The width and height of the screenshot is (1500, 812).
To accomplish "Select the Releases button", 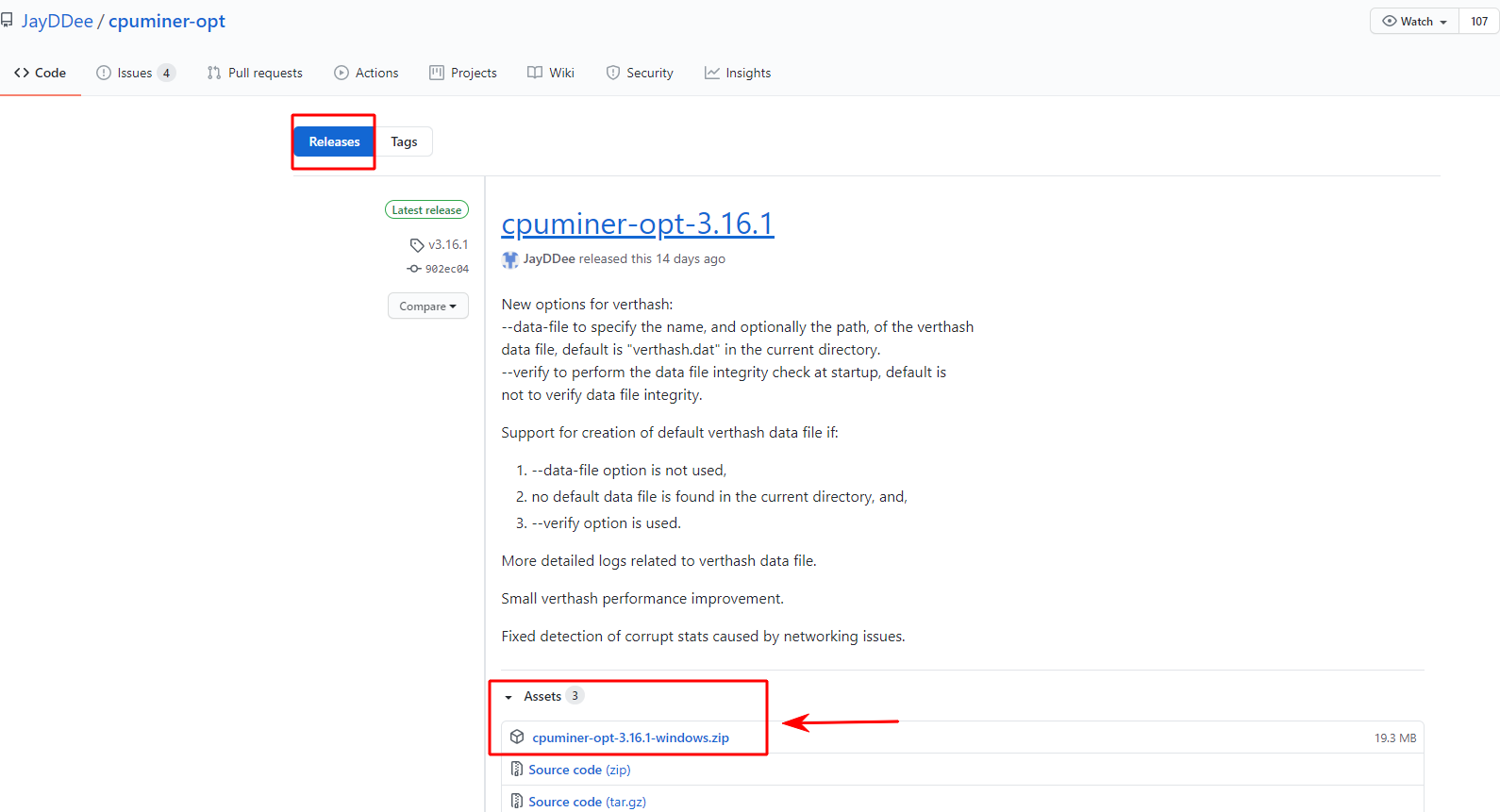I will click(334, 141).
